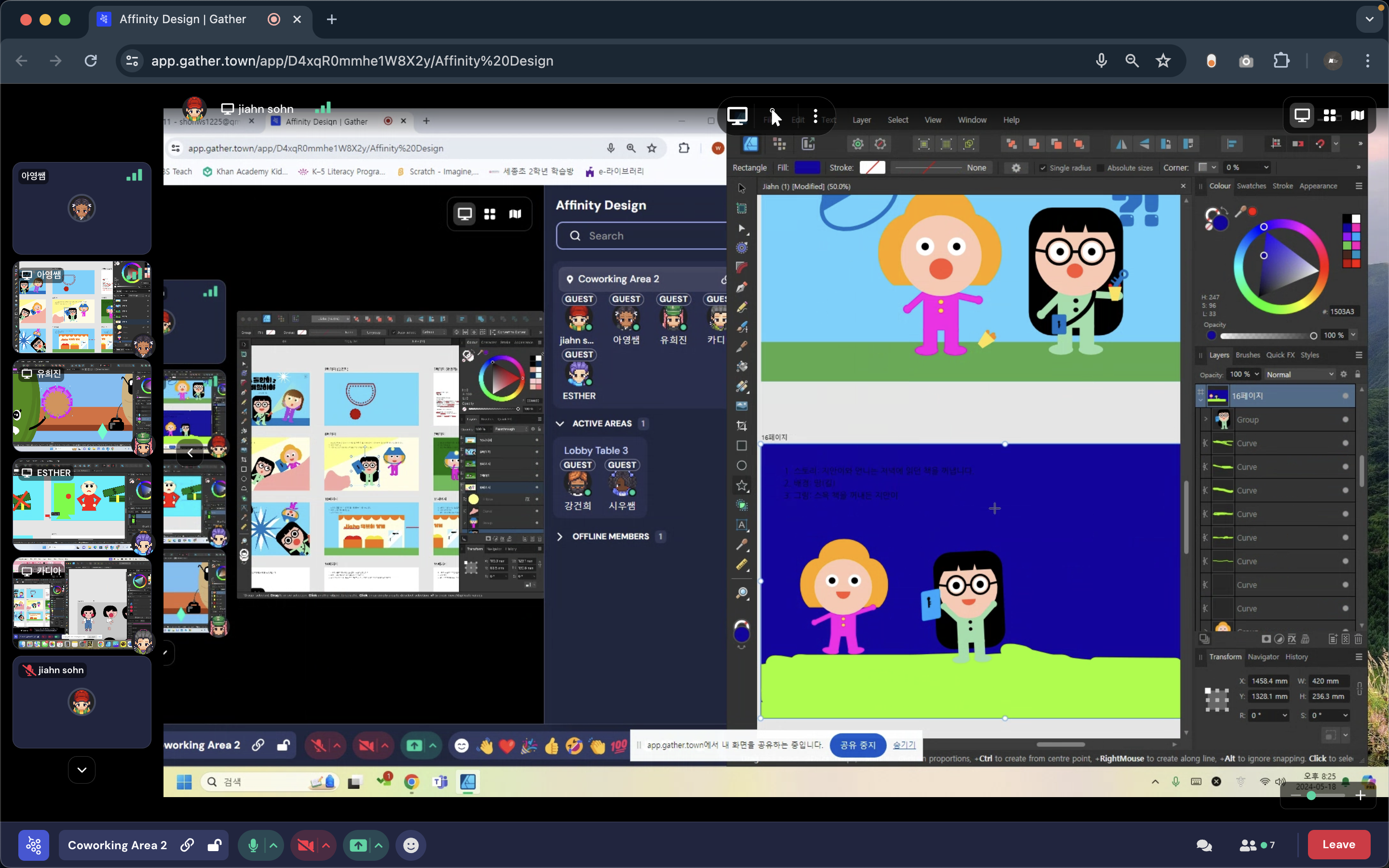Hide the 16페이지 artboard layer

click(1346, 396)
